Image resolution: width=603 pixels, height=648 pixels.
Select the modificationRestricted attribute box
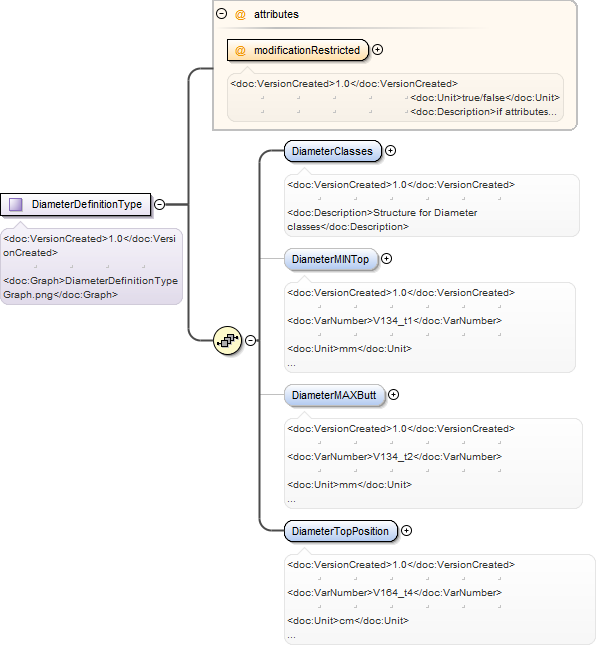pos(298,50)
